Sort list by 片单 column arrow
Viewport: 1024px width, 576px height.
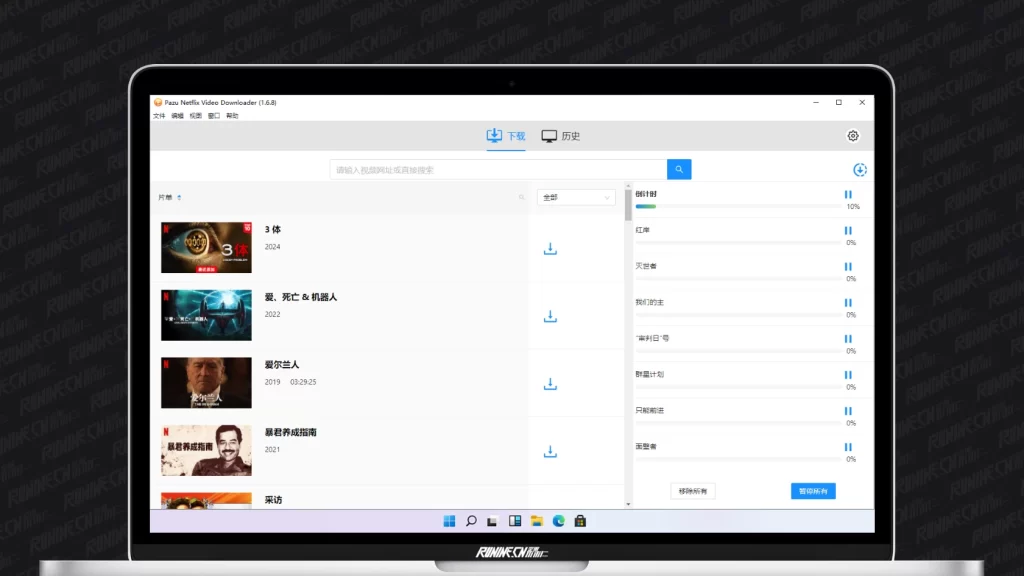[x=179, y=198]
